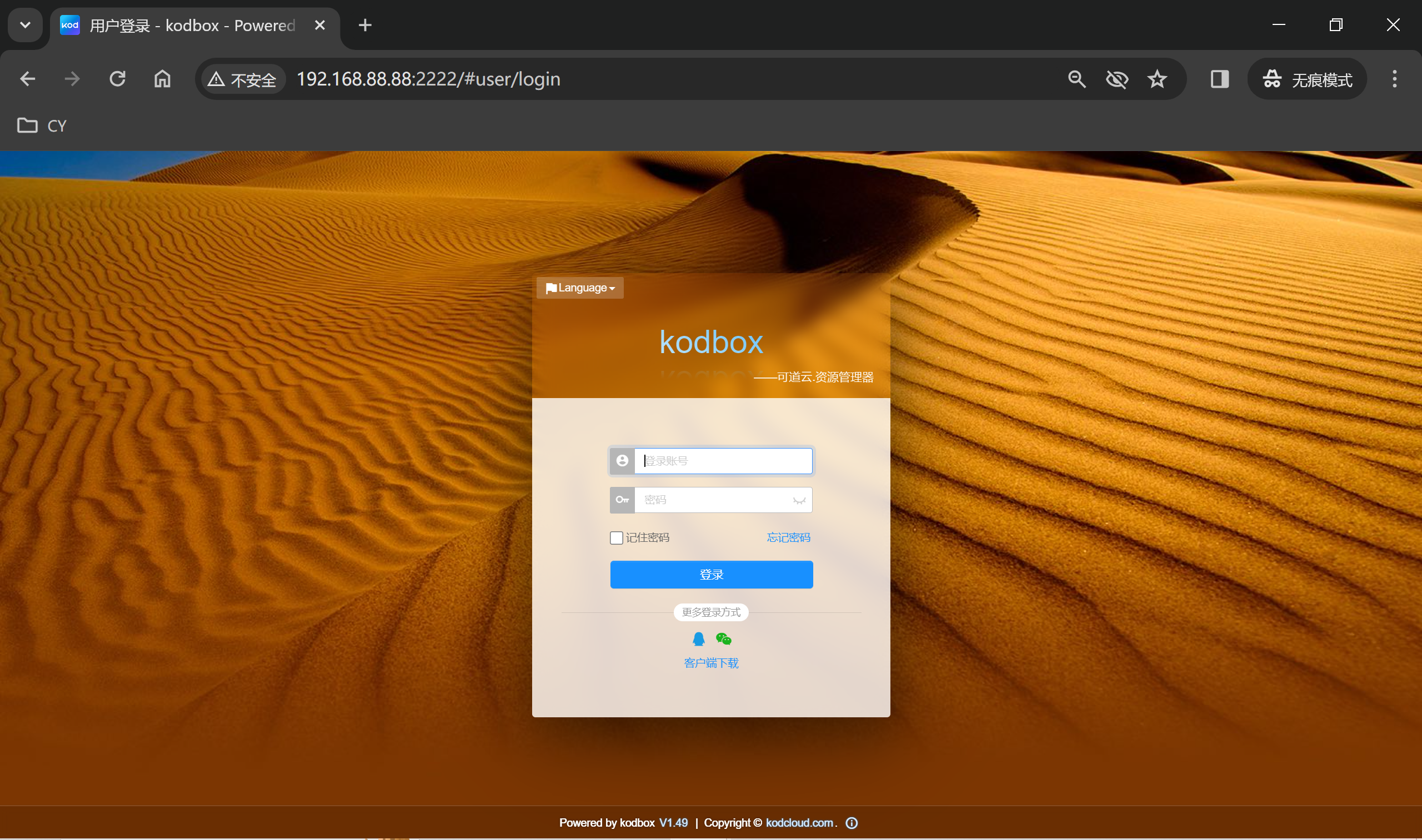1422x840 pixels.
Task: Toggle password visibility eye icon
Action: pyautogui.click(x=799, y=500)
